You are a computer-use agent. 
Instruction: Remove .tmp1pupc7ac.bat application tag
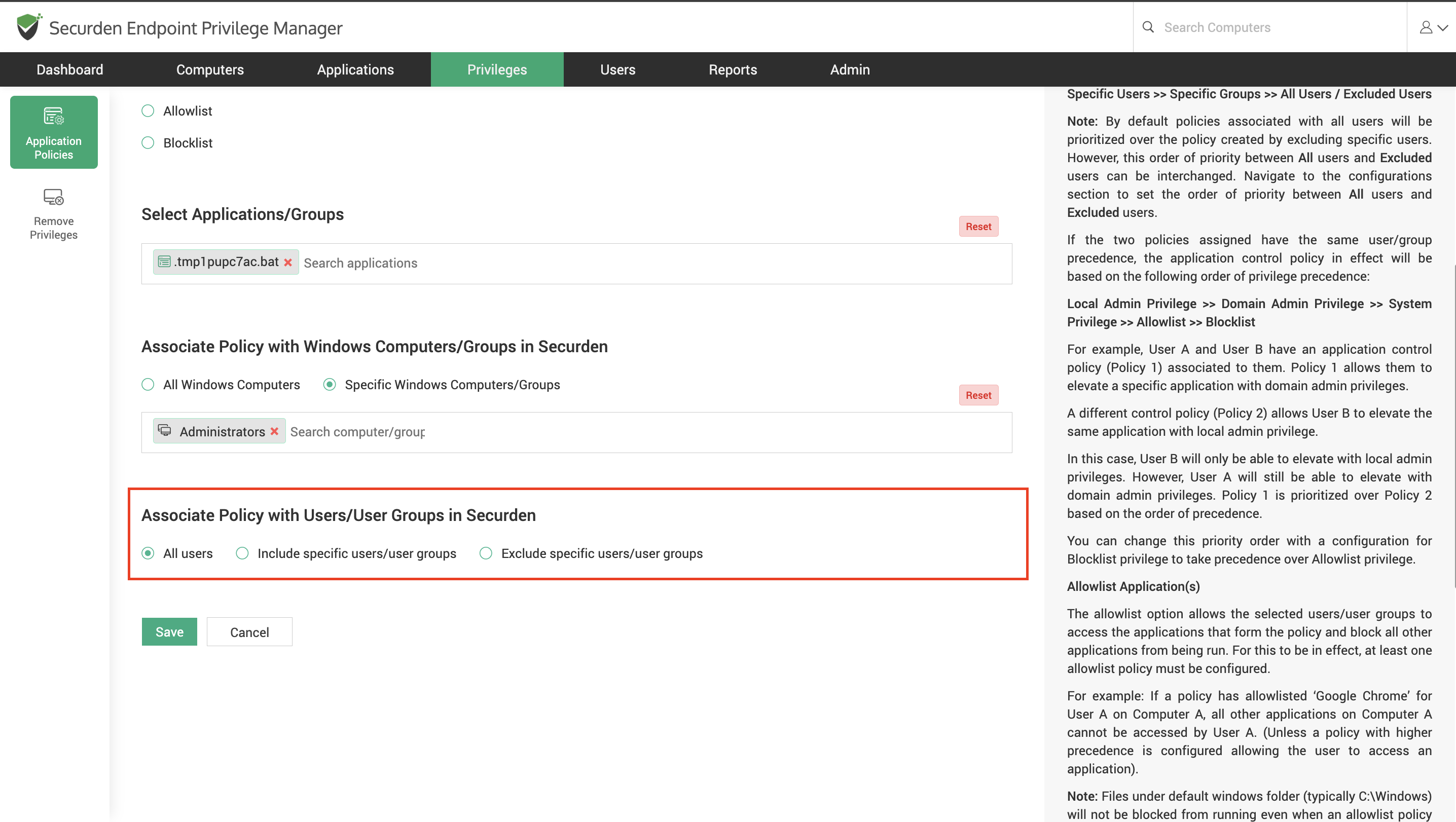click(287, 262)
